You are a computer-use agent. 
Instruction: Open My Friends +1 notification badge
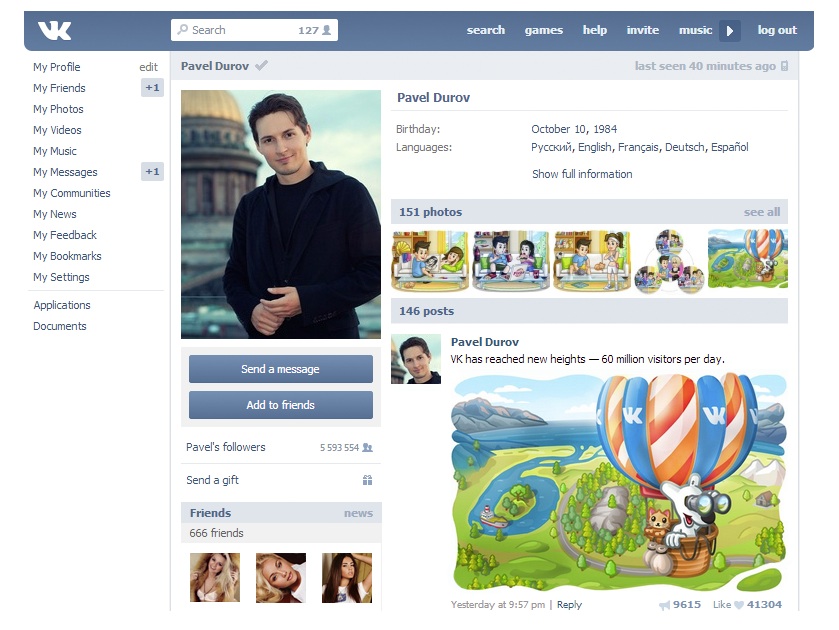tap(152, 88)
